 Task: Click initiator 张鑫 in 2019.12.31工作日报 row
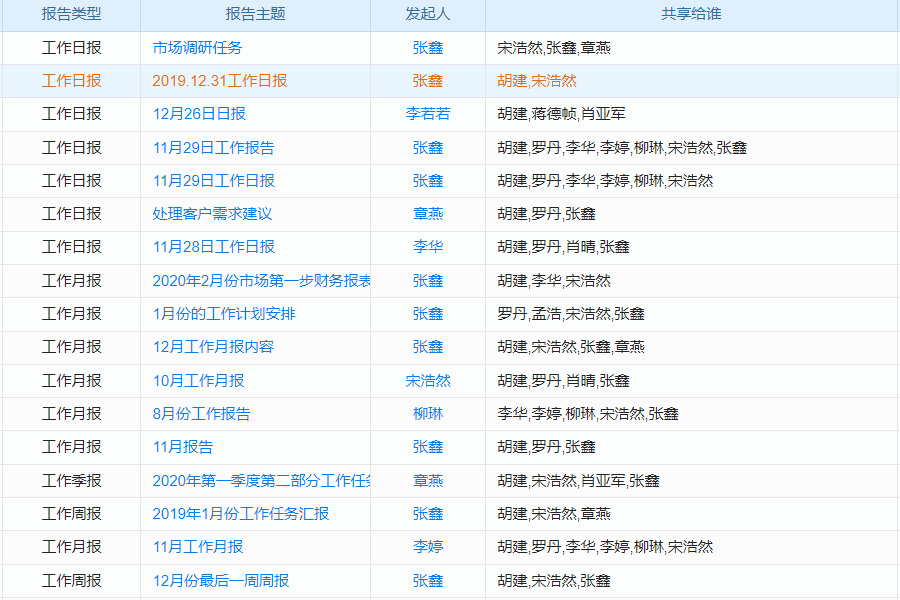point(428,81)
